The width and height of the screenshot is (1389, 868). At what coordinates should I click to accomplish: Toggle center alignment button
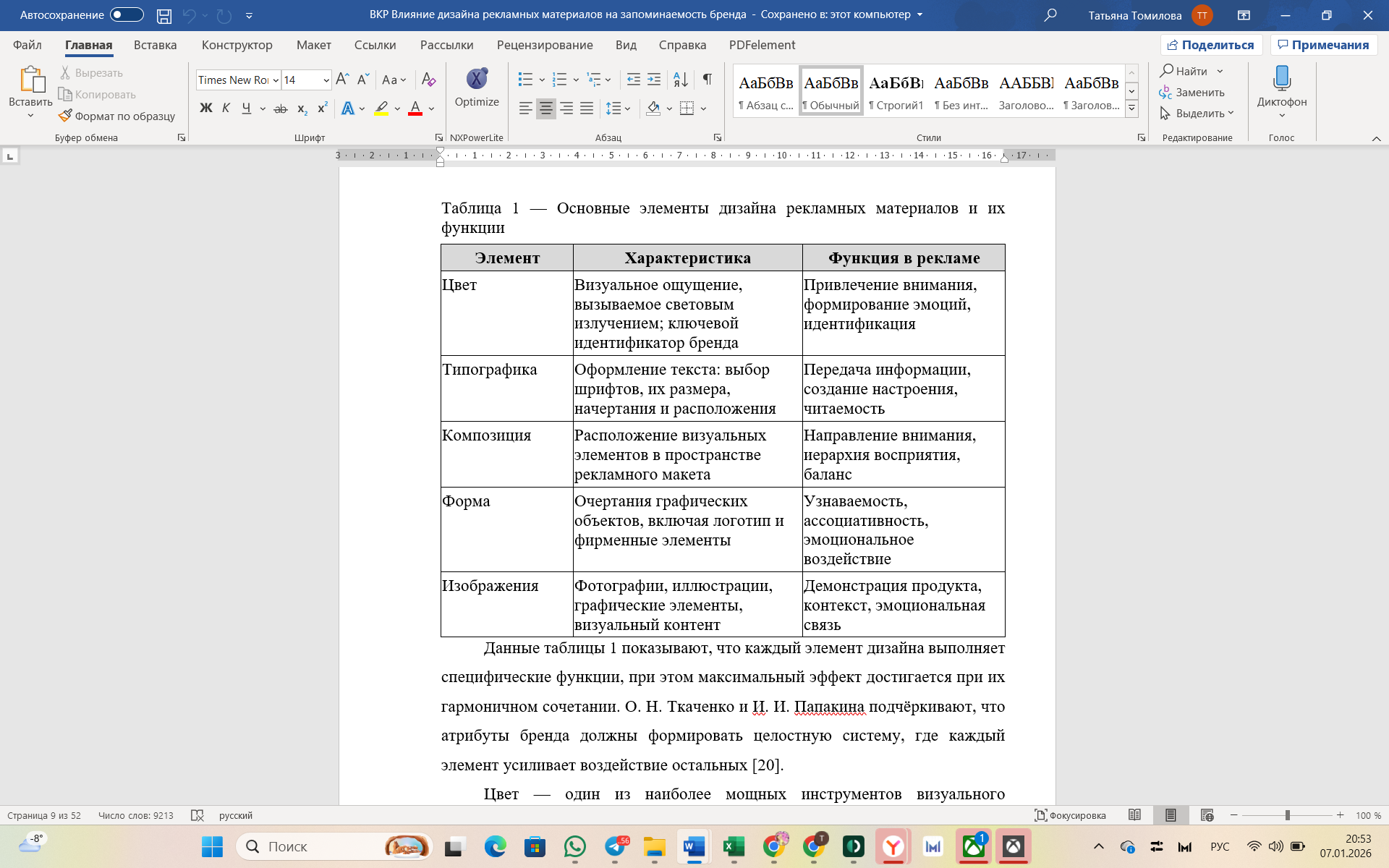click(x=546, y=109)
